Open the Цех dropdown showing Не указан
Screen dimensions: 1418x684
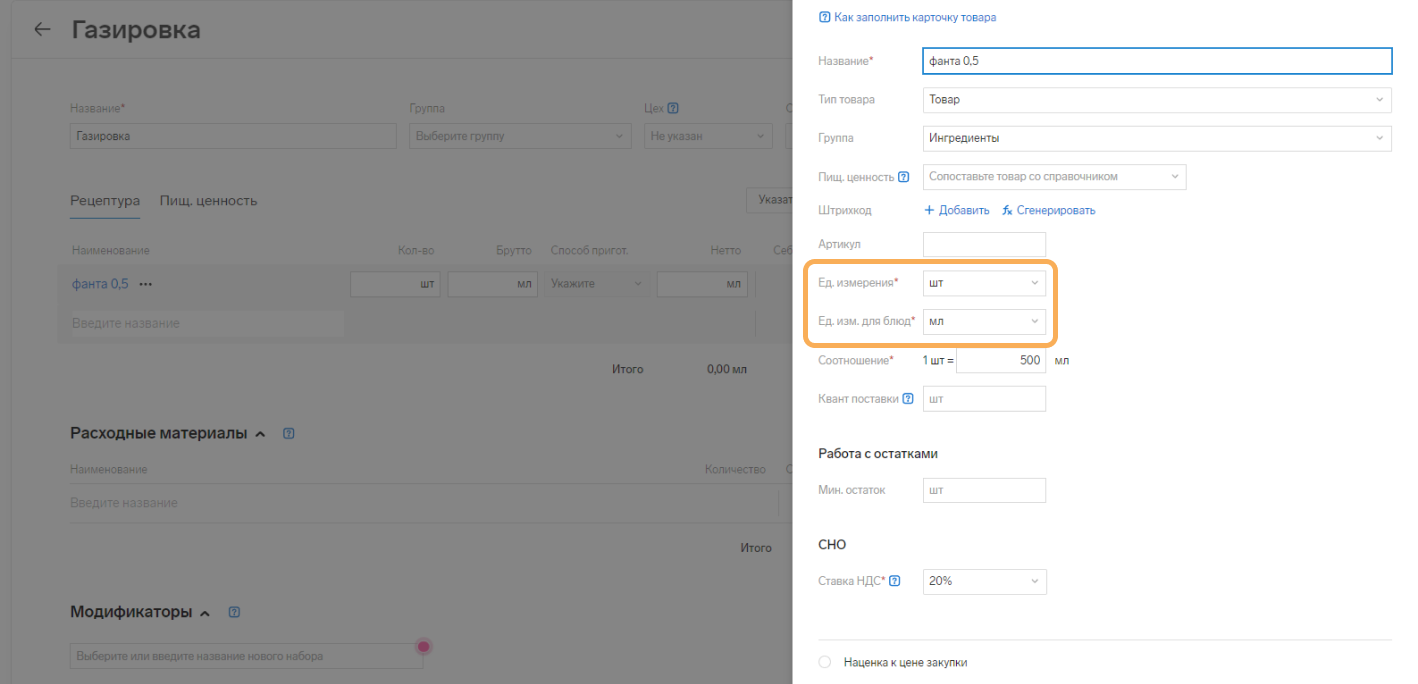pos(707,136)
